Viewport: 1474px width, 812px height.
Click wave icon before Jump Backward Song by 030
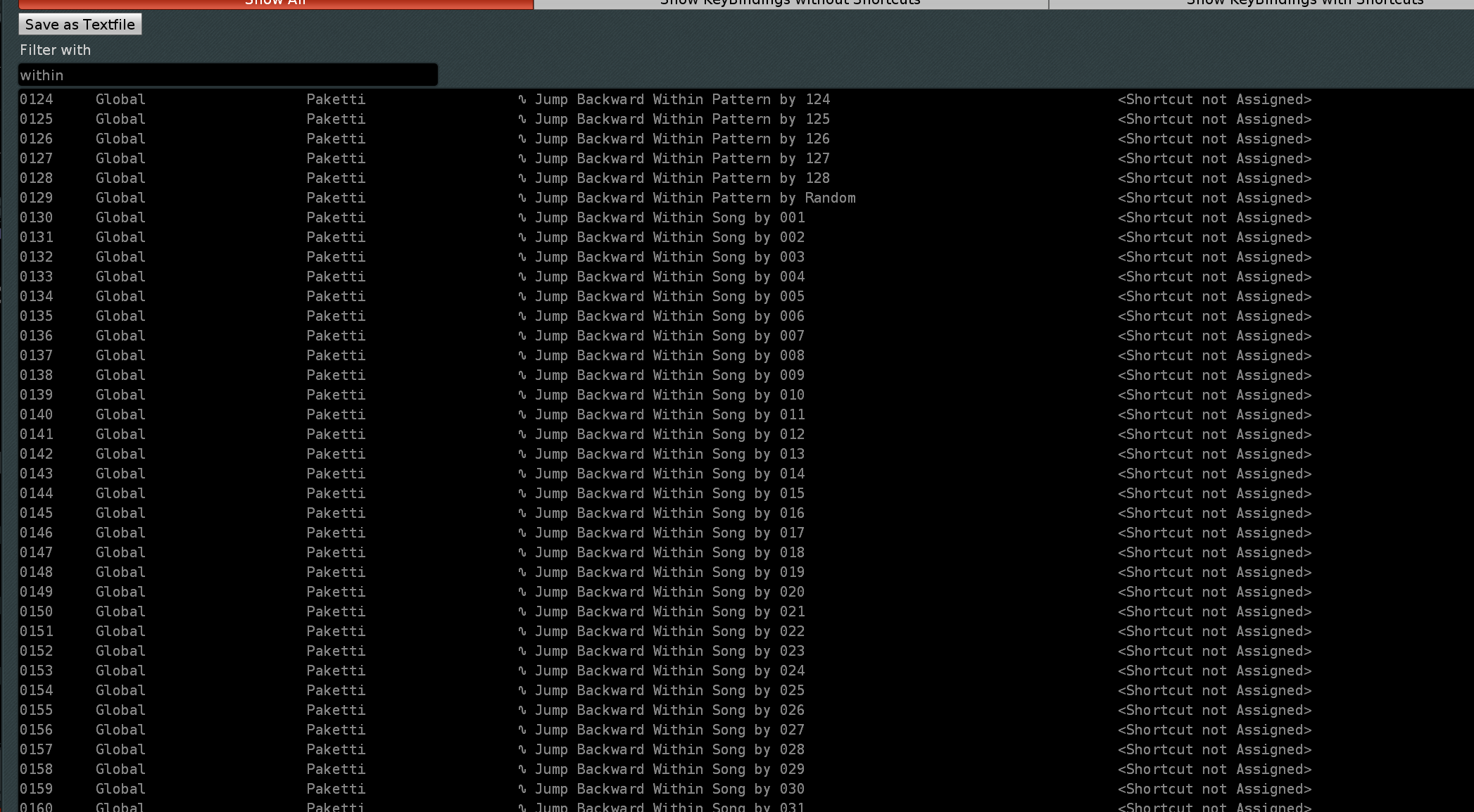522,789
